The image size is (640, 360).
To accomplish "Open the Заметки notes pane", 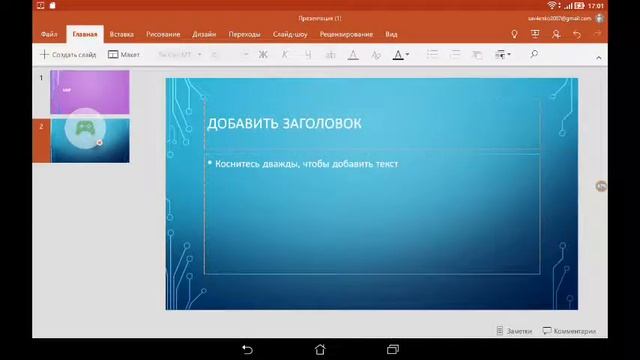I will (x=514, y=331).
